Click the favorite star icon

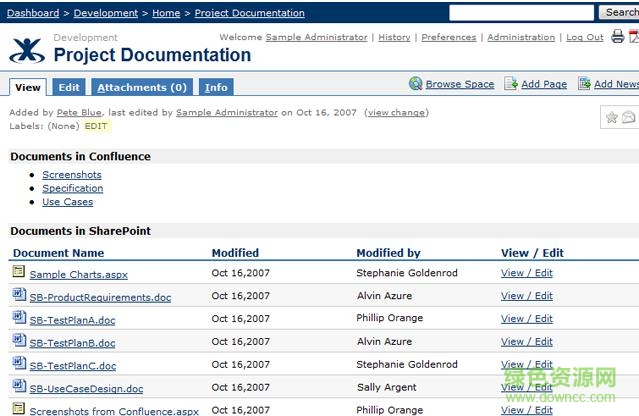pos(612,118)
